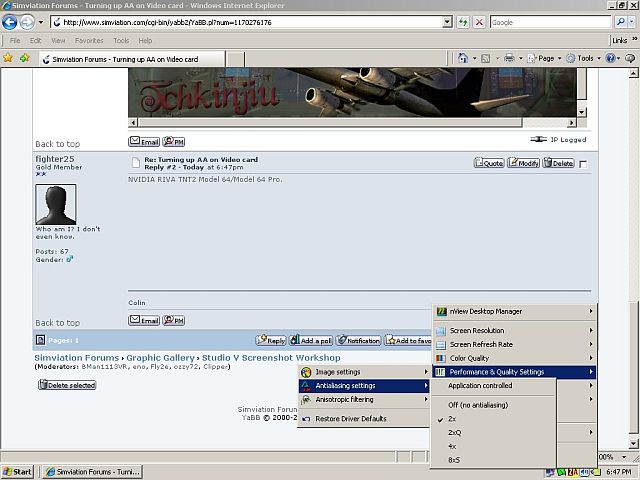Screen dimensions: 640x480
Task: Open the Tools dropdown in command bar
Action: (x=585, y=58)
